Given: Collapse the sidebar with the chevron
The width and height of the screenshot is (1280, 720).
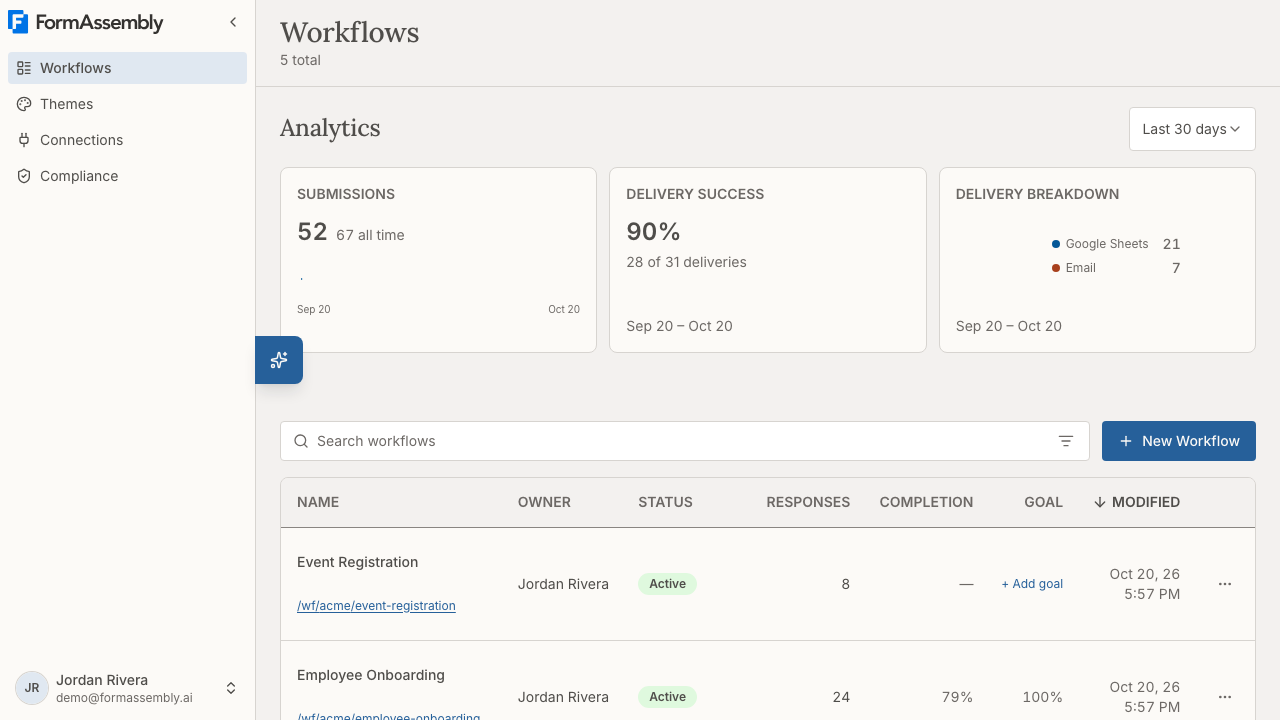Looking at the screenshot, I should pyautogui.click(x=233, y=22).
